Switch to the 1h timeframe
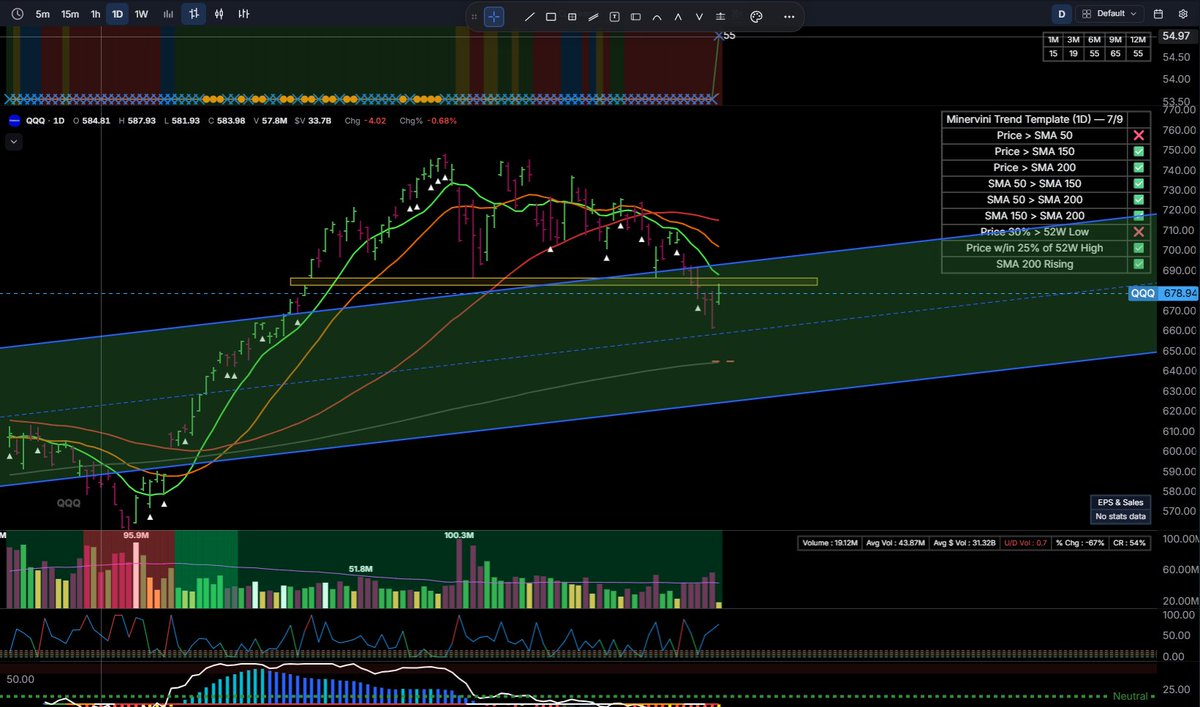This screenshot has width=1200, height=707. pos(96,15)
